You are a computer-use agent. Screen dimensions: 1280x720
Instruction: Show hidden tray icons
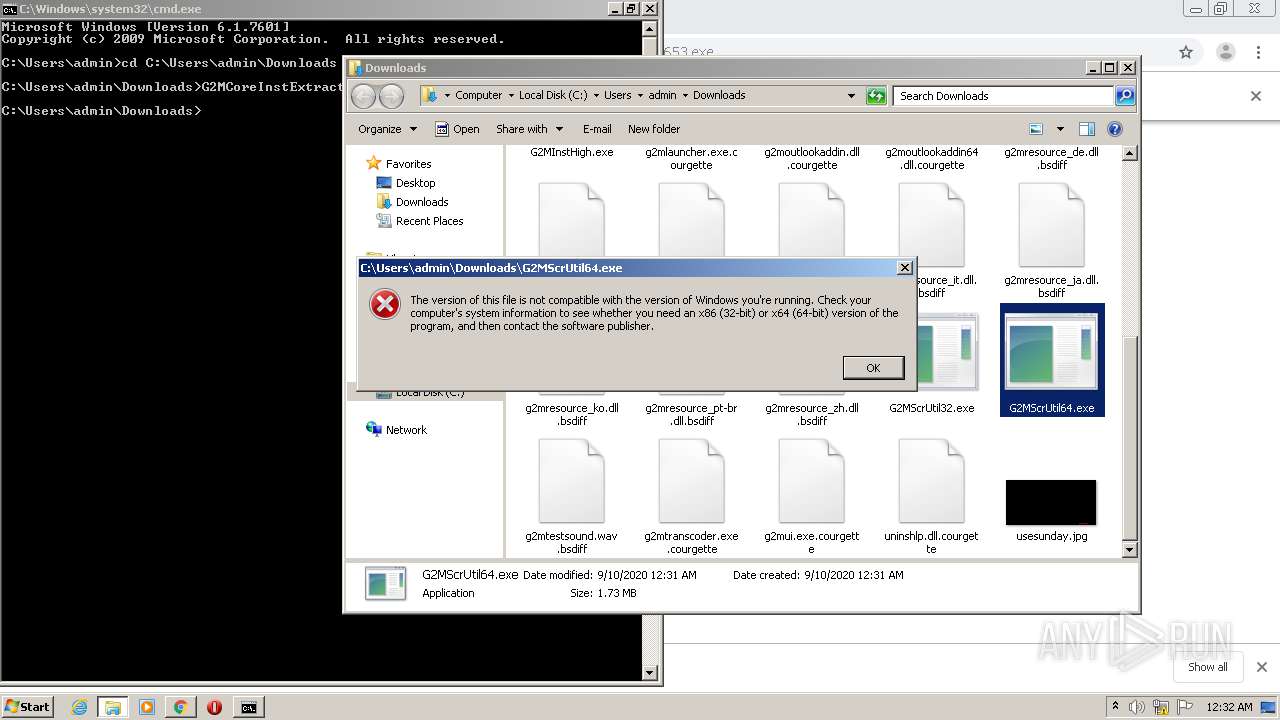pyautogui.click(x=1116, y=707)
